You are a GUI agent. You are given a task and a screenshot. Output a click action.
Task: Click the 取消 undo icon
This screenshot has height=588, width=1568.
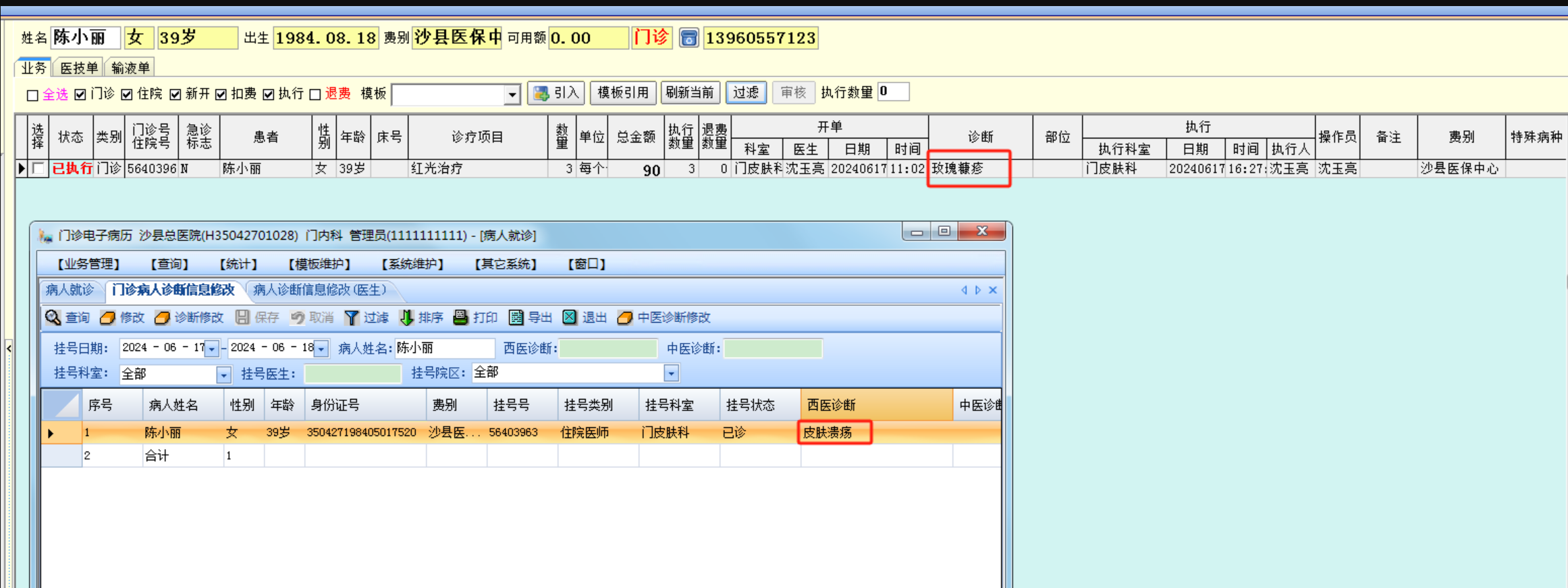click(x=298, y=317)
